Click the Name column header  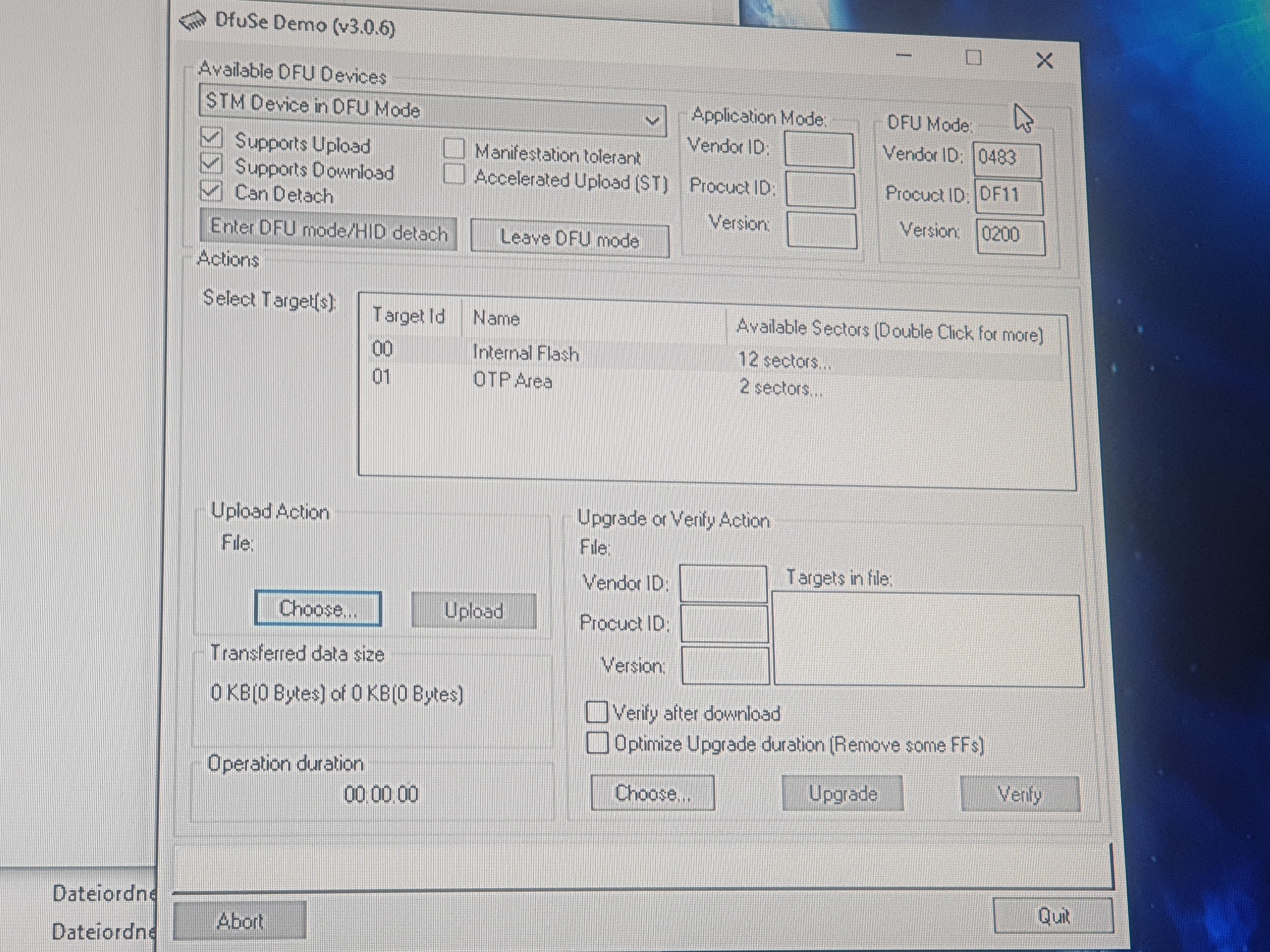point(594,321)
